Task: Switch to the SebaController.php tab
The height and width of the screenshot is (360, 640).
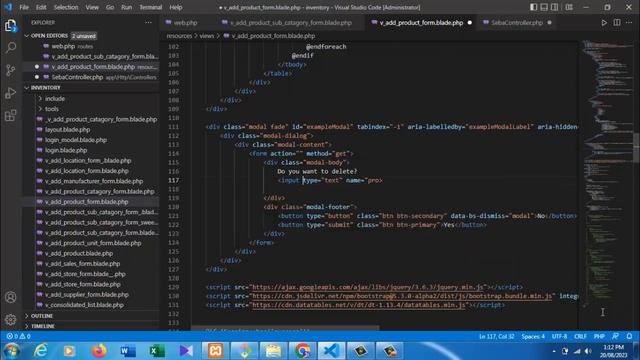Action: 517,23
